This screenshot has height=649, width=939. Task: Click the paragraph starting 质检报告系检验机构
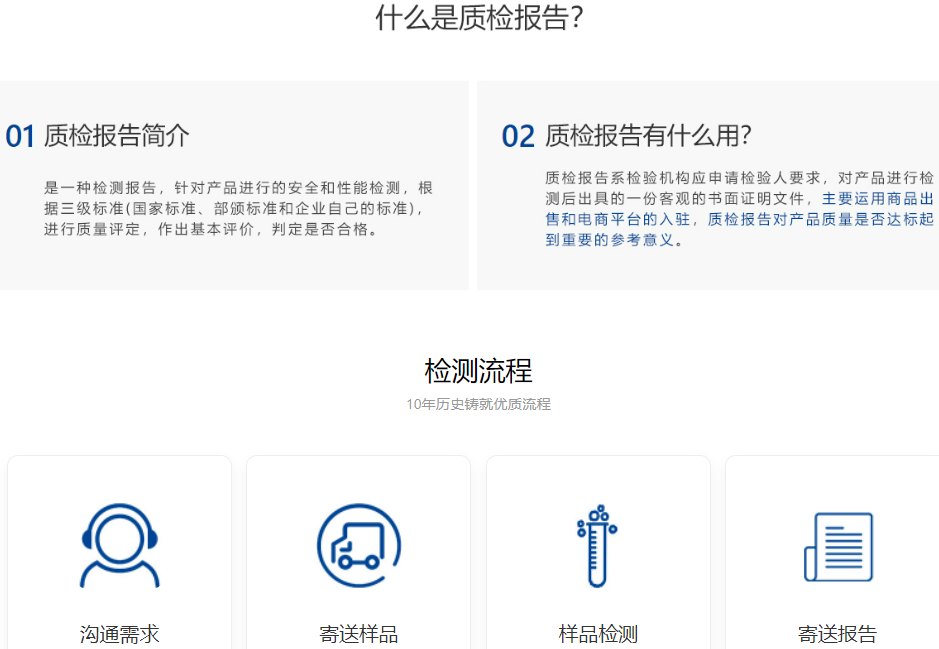739,209
